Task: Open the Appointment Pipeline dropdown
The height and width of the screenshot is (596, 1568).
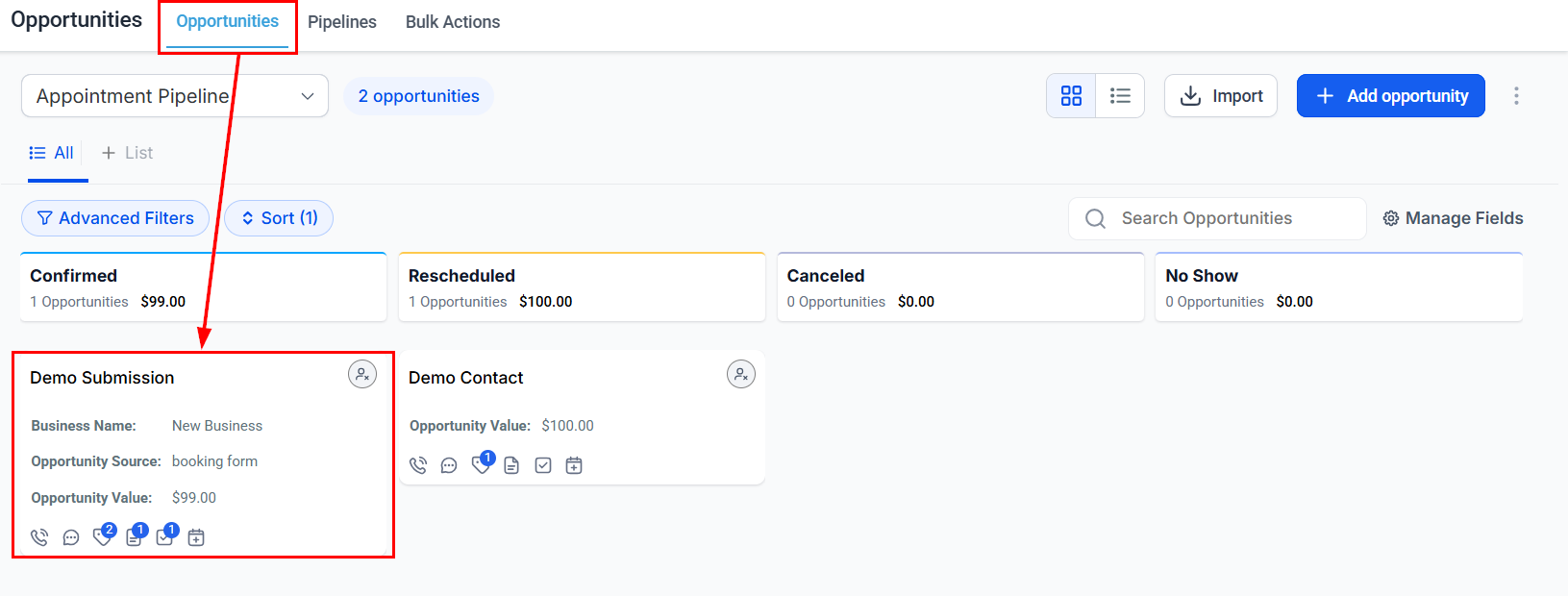Action: (x=175, y=96)
